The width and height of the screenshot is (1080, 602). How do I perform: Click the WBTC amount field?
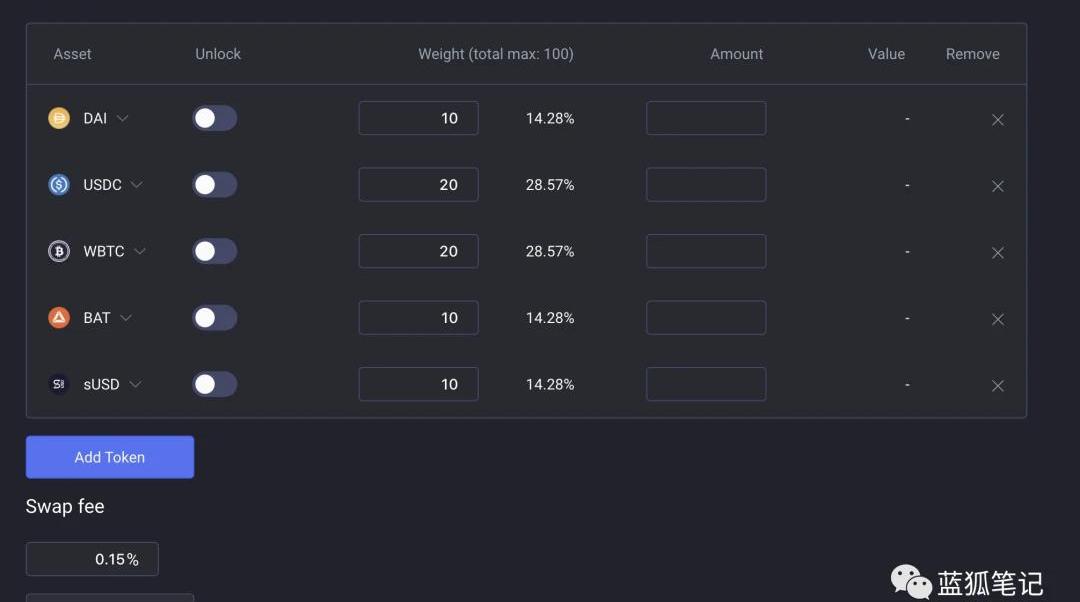click(x=706, y=251)
